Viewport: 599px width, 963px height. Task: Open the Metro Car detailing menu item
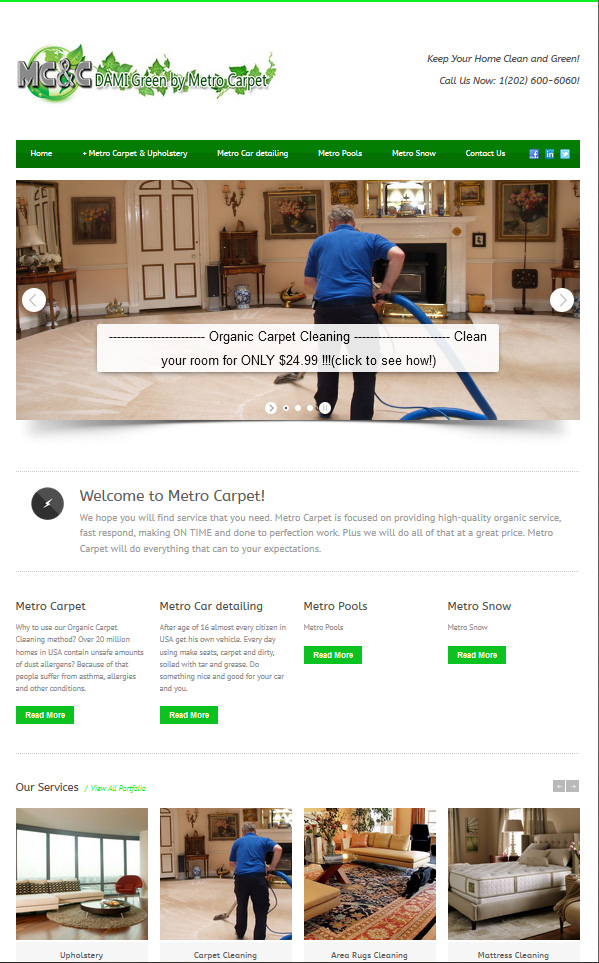pos(253,154)
